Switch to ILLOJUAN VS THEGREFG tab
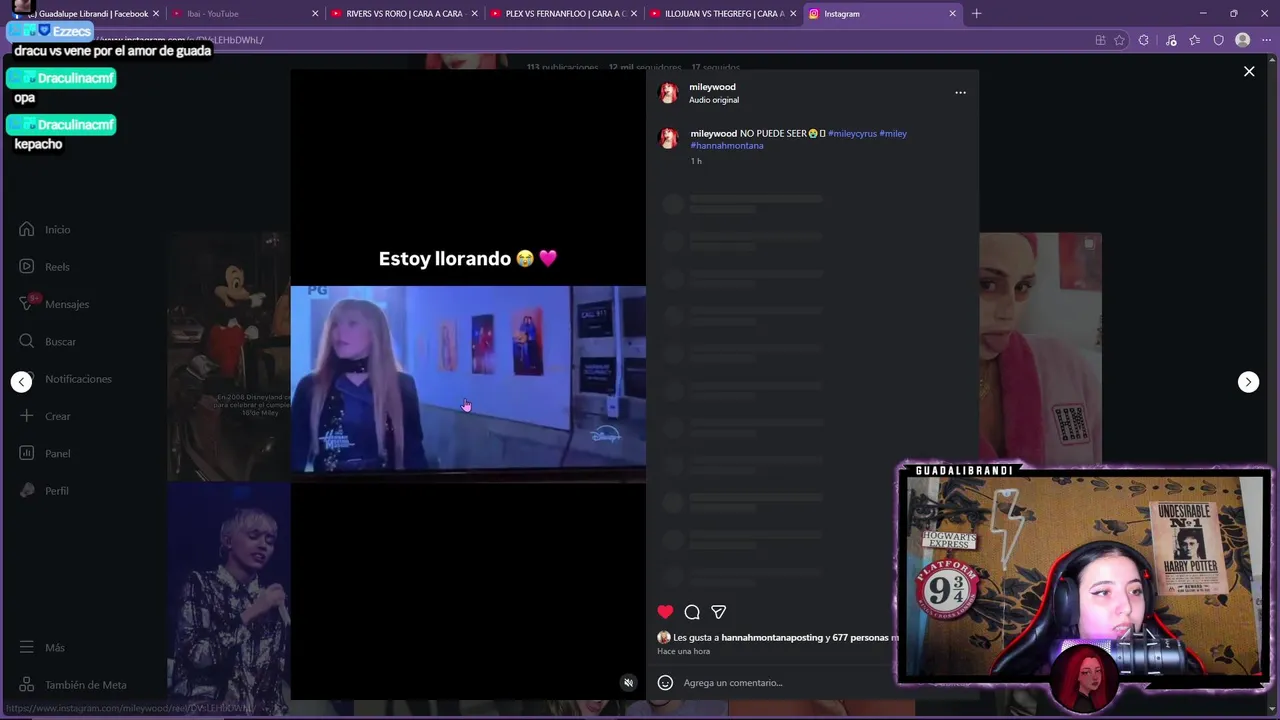Viewport: 1280px width, 720px height. 723,14
